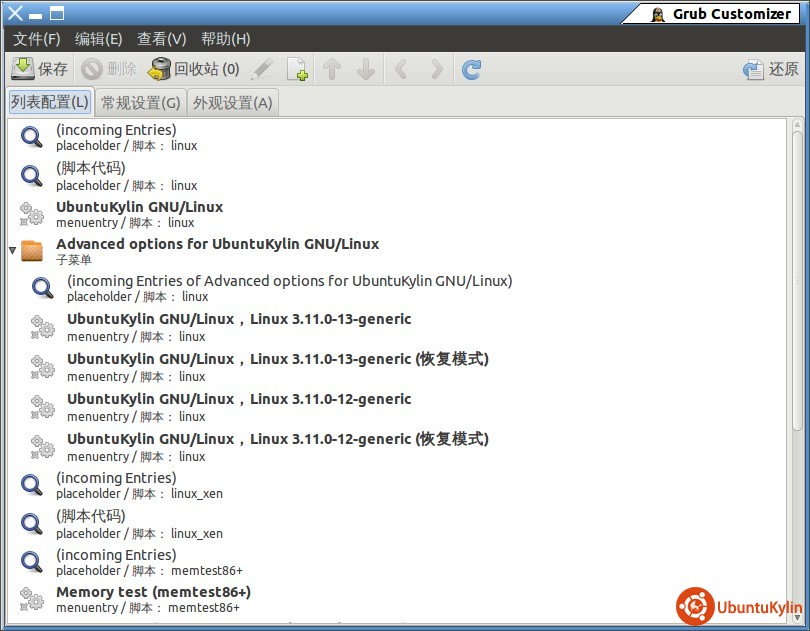Click the right arrow toolbar icon

click(x=436, y=69)
